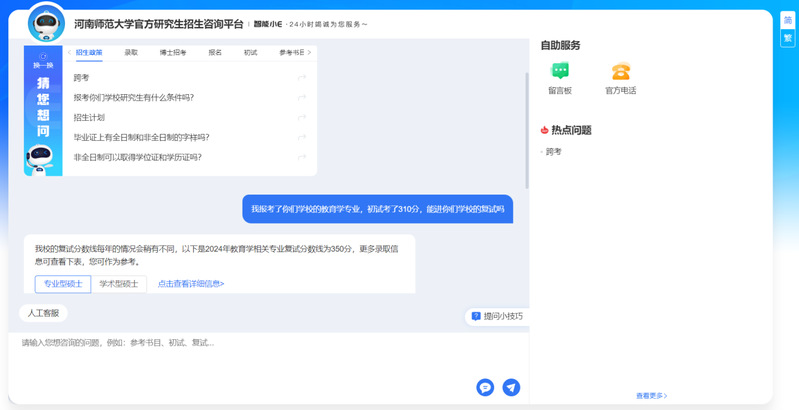This screenshot has width=799, height=410.
Task: Click the 点击查看详细信息 link
Action: point(191,284)
